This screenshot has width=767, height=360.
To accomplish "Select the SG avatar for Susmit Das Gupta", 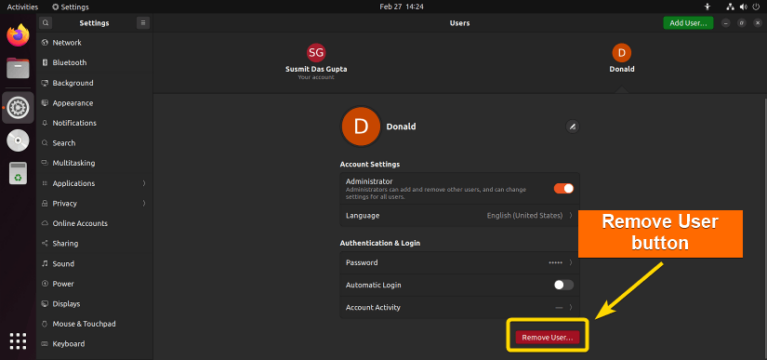I will [316, 53].
